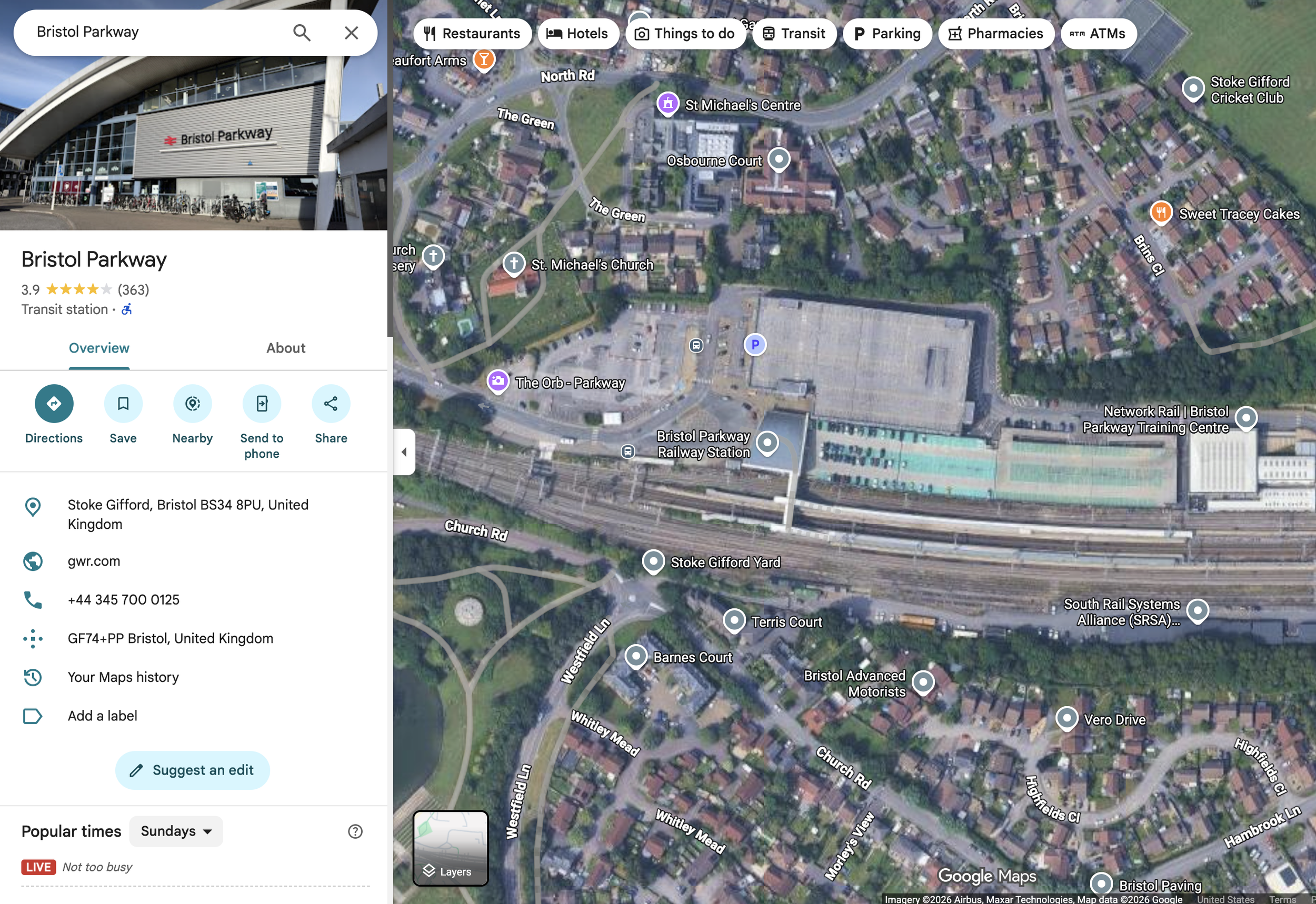Open the gwr.com website link
1316x904 pixels.
tap(94, 561)
